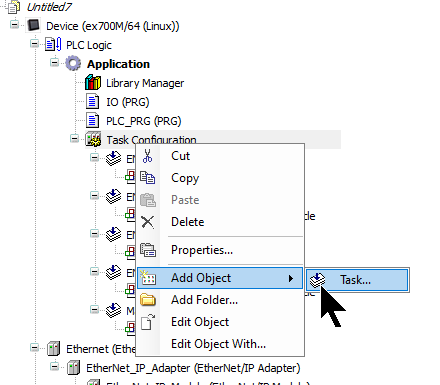Click the Task Configuration icon
The image size is (440, 385).
coord(93,139)
